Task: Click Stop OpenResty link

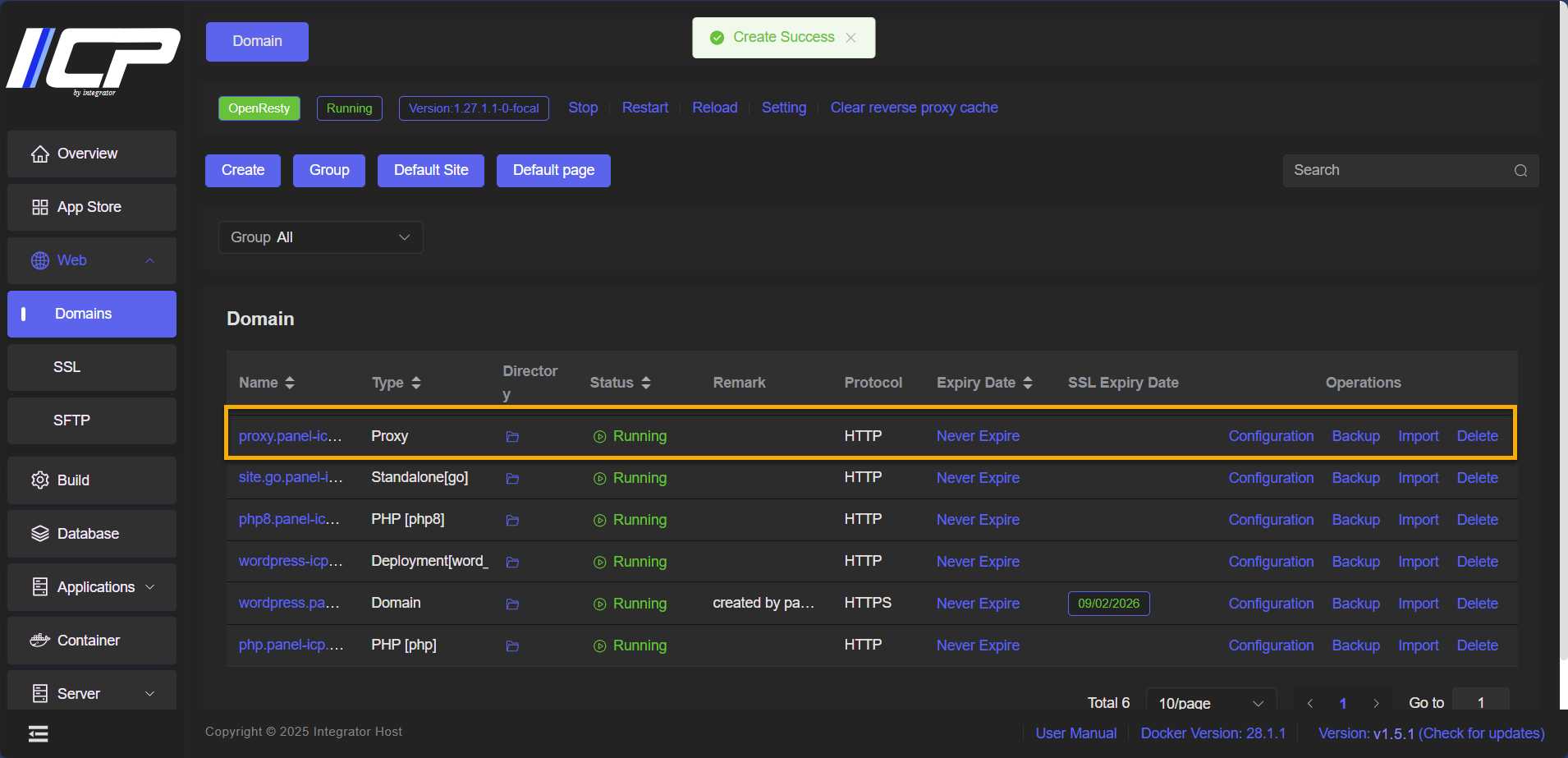Action: tap(583, 108)
